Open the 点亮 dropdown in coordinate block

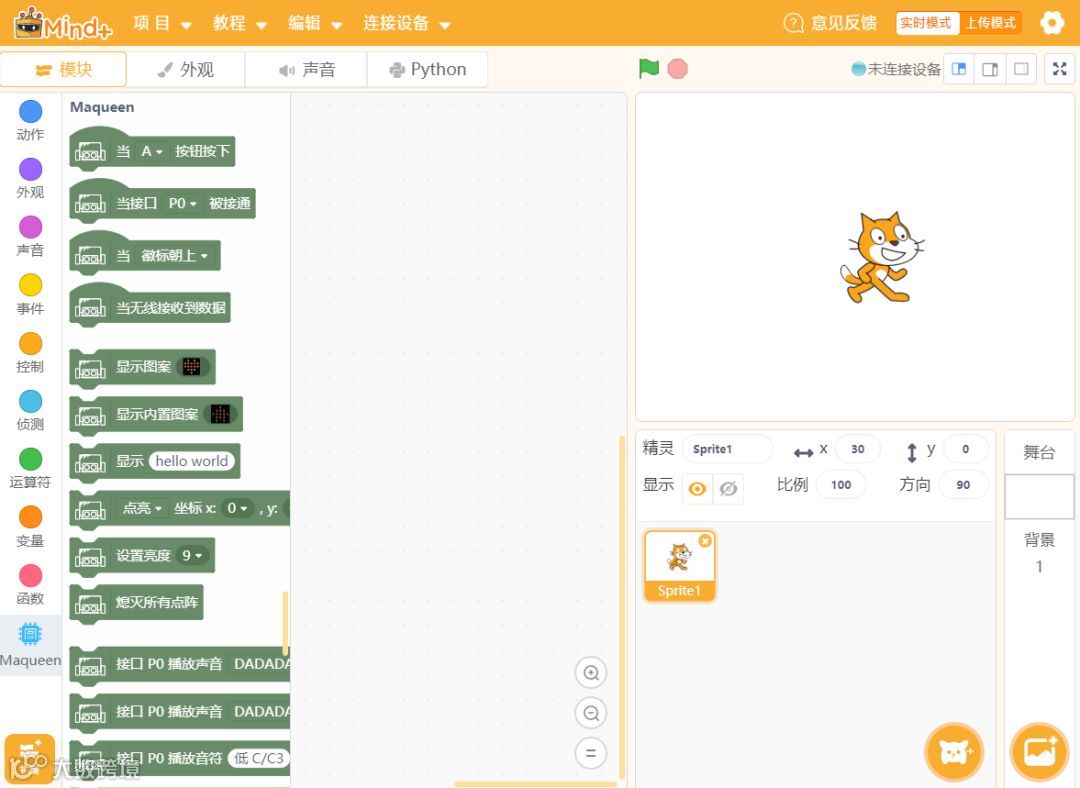tap(142, 508)
